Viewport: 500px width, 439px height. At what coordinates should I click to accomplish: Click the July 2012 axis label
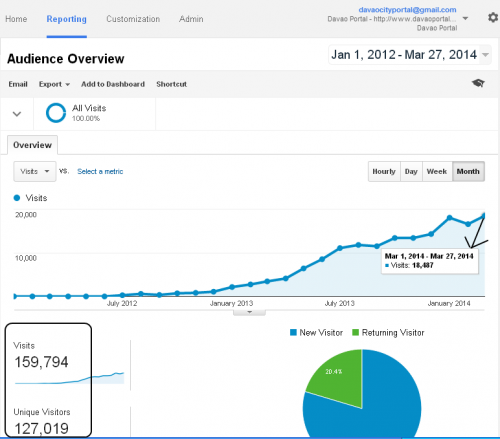pyautogui.click(x=122, y=303)
